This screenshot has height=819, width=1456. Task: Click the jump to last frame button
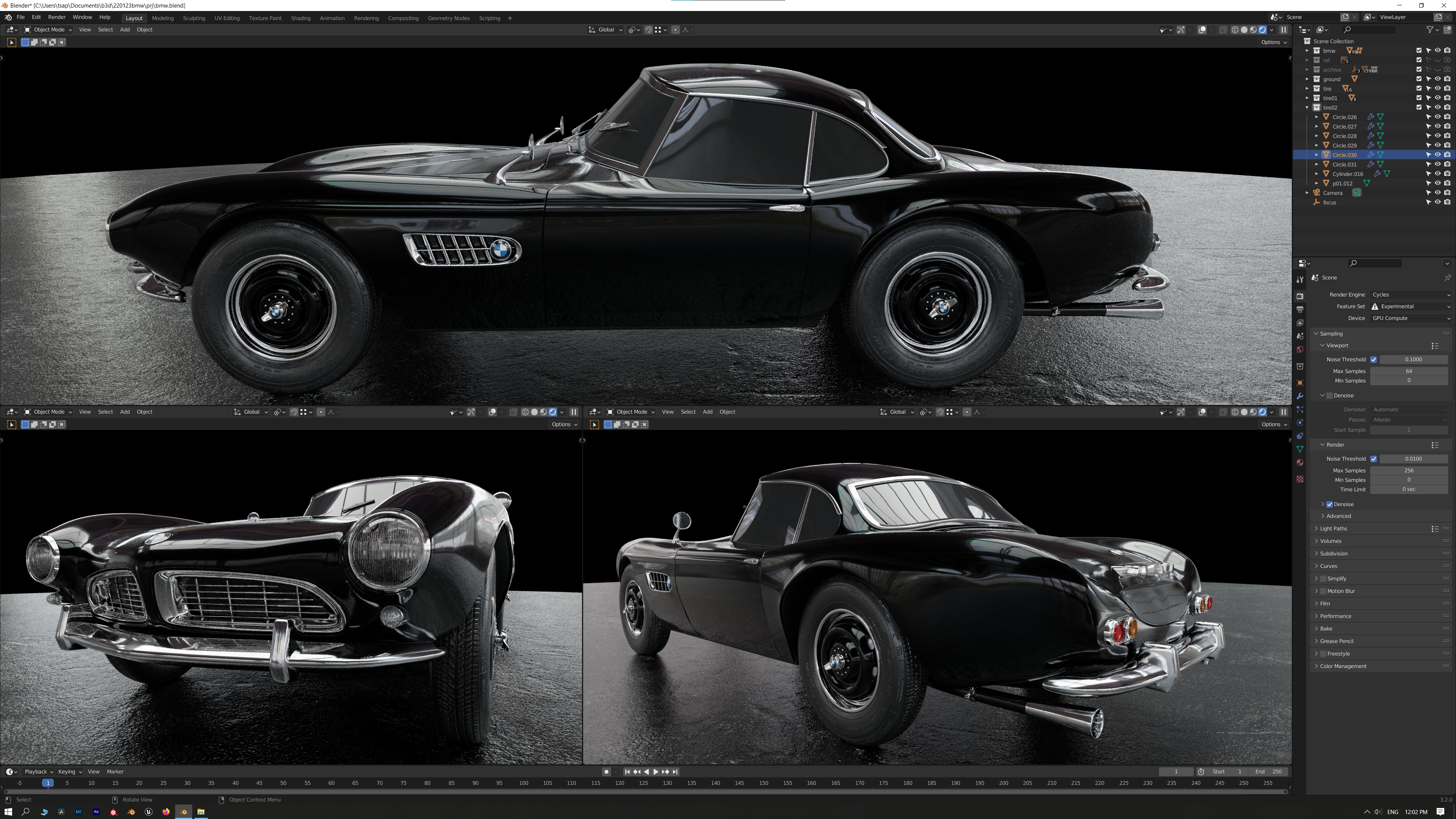(675, 772)
